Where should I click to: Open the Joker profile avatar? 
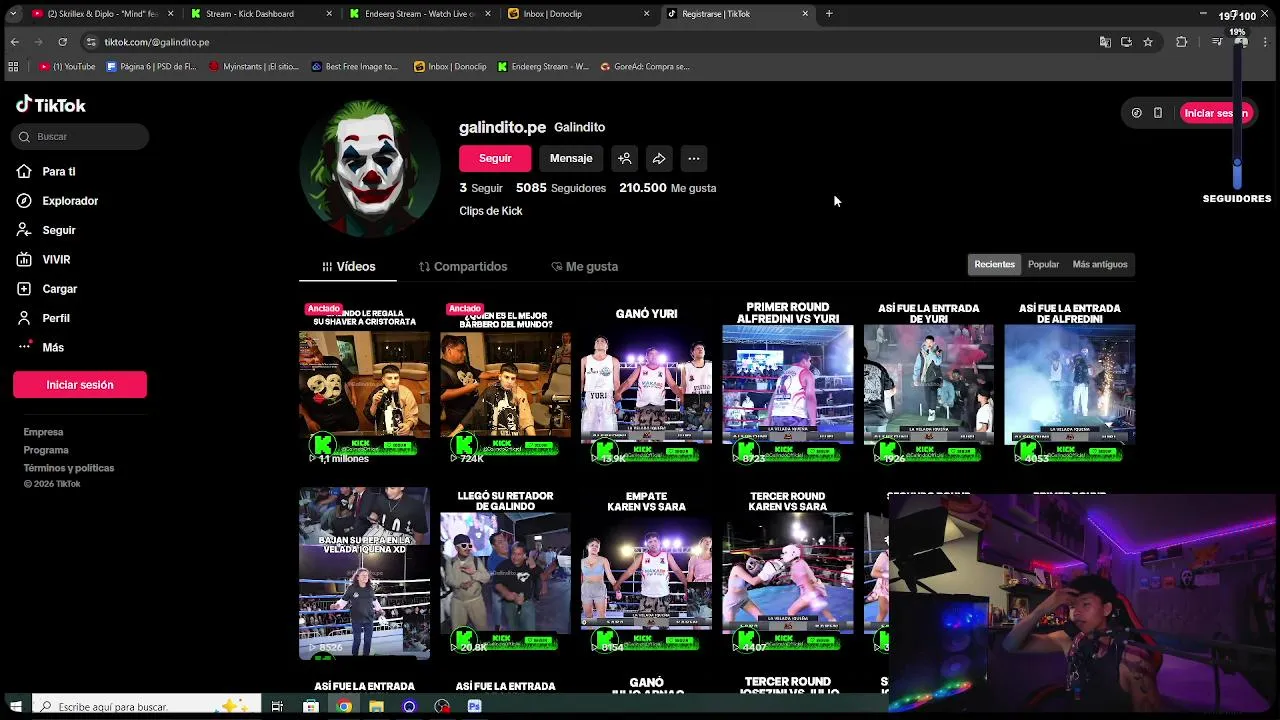(370, 167)
